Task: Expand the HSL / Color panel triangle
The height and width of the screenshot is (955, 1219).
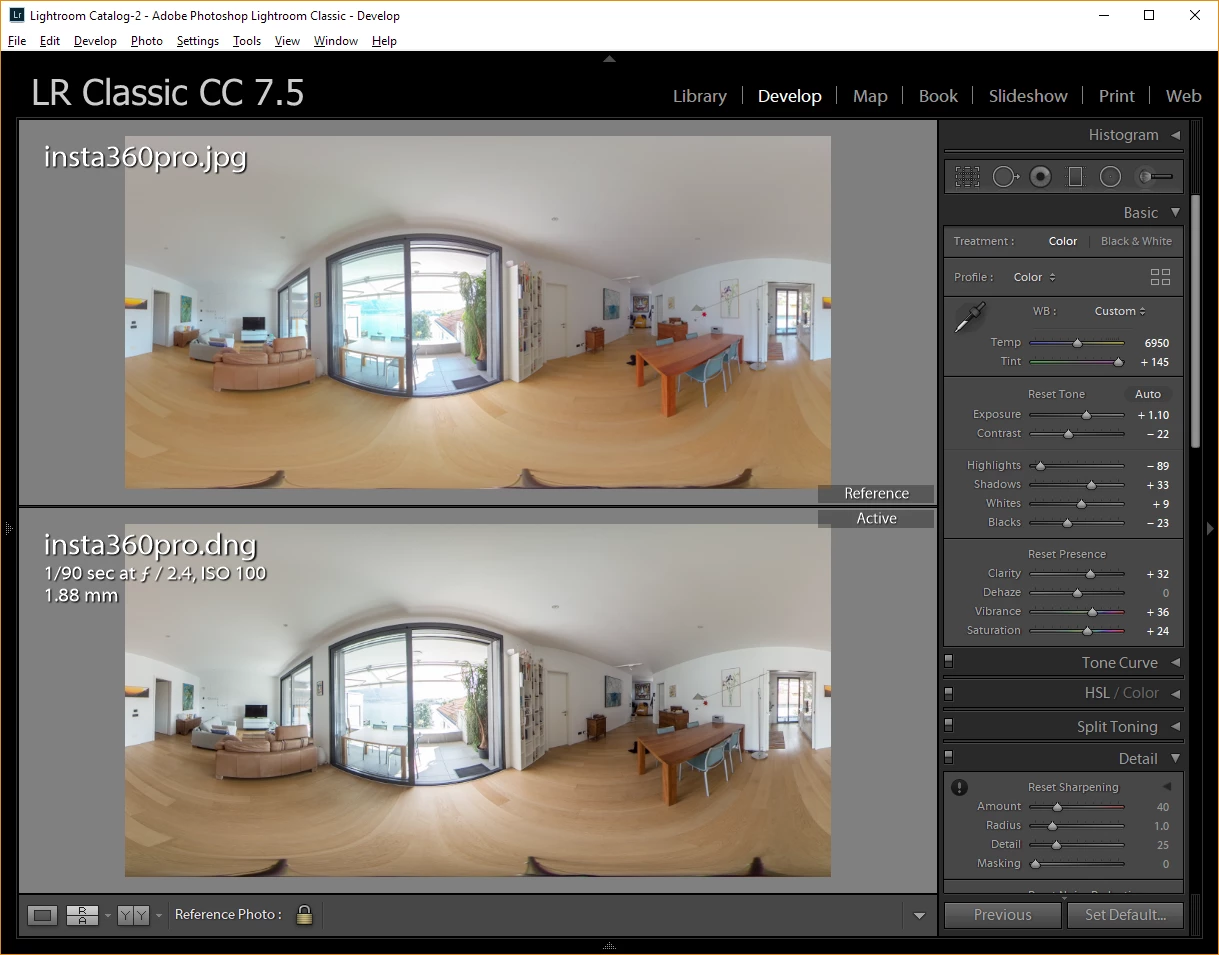Action: click(1175, 694)
